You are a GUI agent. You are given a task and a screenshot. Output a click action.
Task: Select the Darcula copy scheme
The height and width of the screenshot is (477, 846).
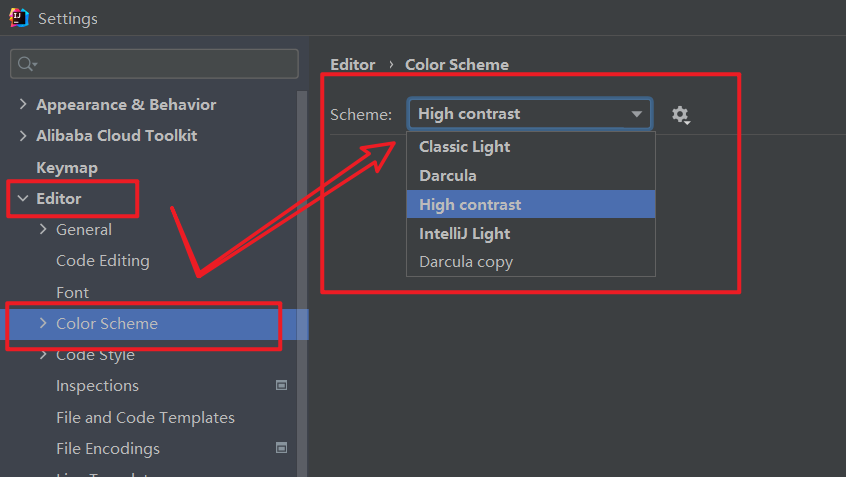point(466,262)
